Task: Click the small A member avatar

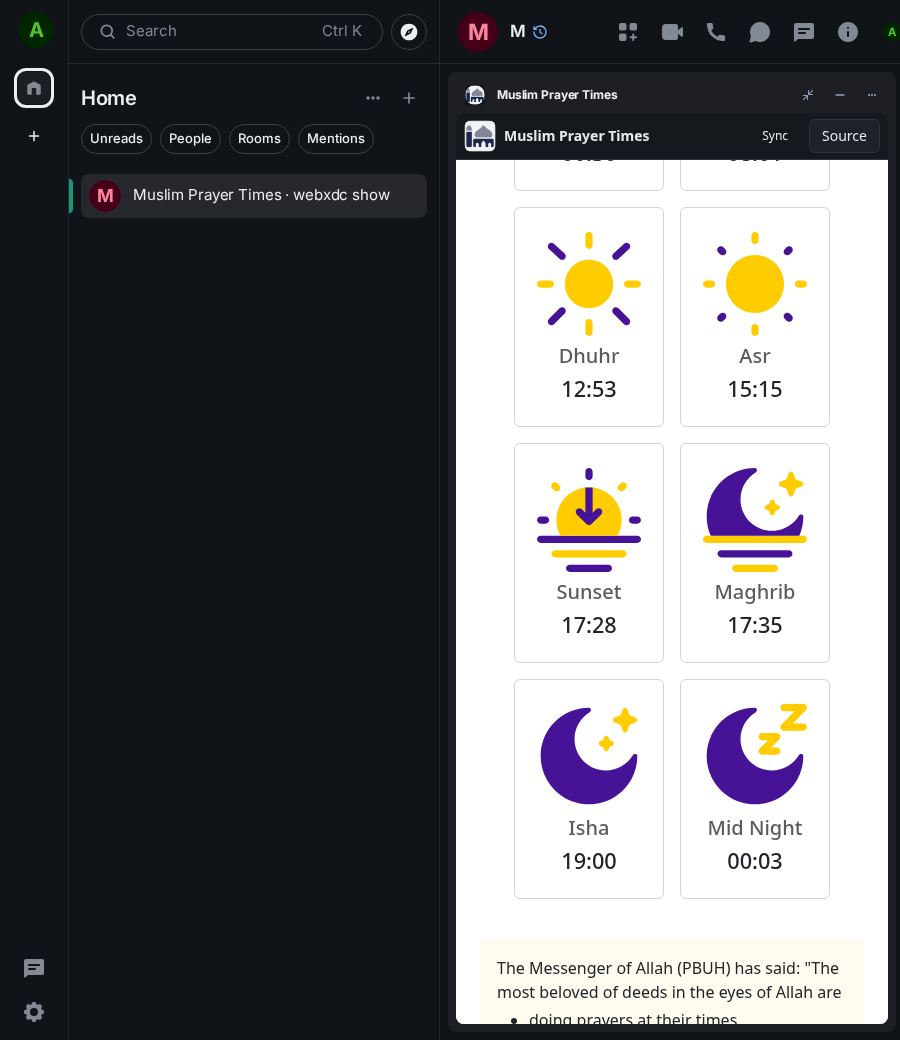Action: click(891, 32)
